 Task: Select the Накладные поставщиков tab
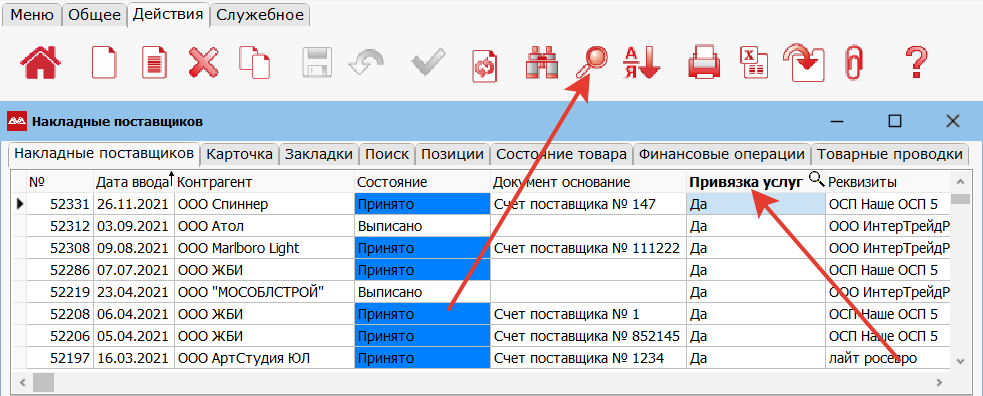point(104,154)
